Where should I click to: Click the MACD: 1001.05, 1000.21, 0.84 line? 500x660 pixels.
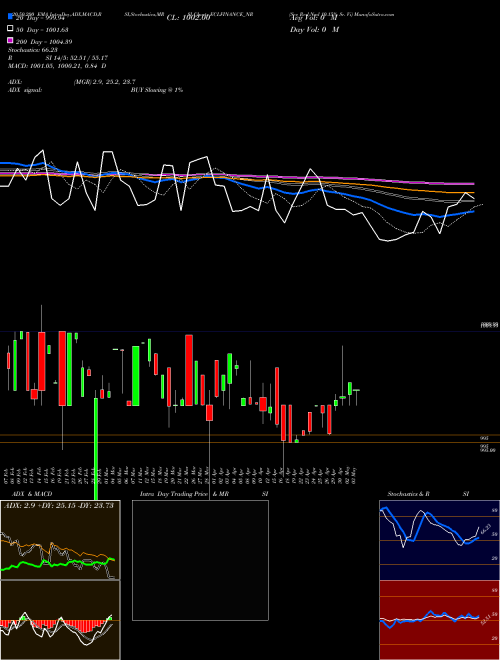pos(57,66)
